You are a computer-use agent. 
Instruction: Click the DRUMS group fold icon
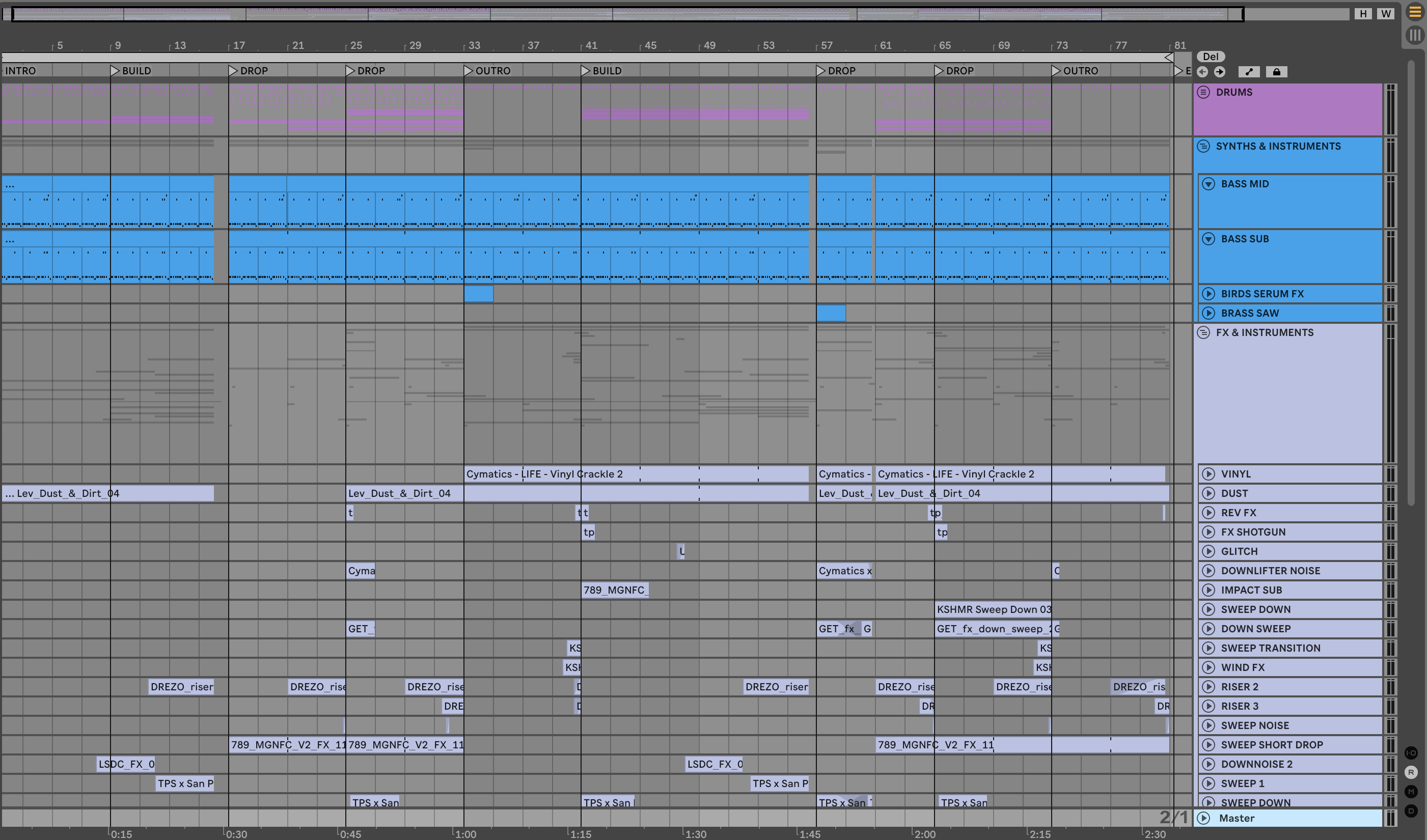tap(1203, 92)
